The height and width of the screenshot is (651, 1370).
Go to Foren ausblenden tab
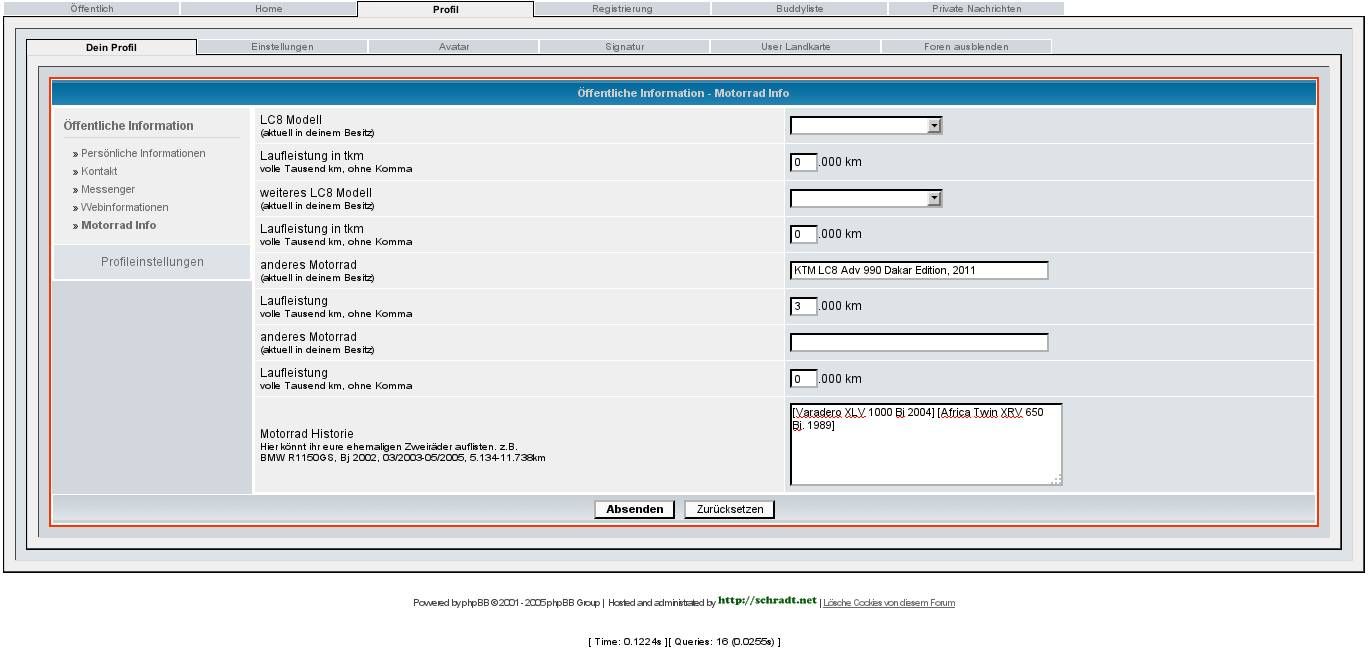[966, 47]
